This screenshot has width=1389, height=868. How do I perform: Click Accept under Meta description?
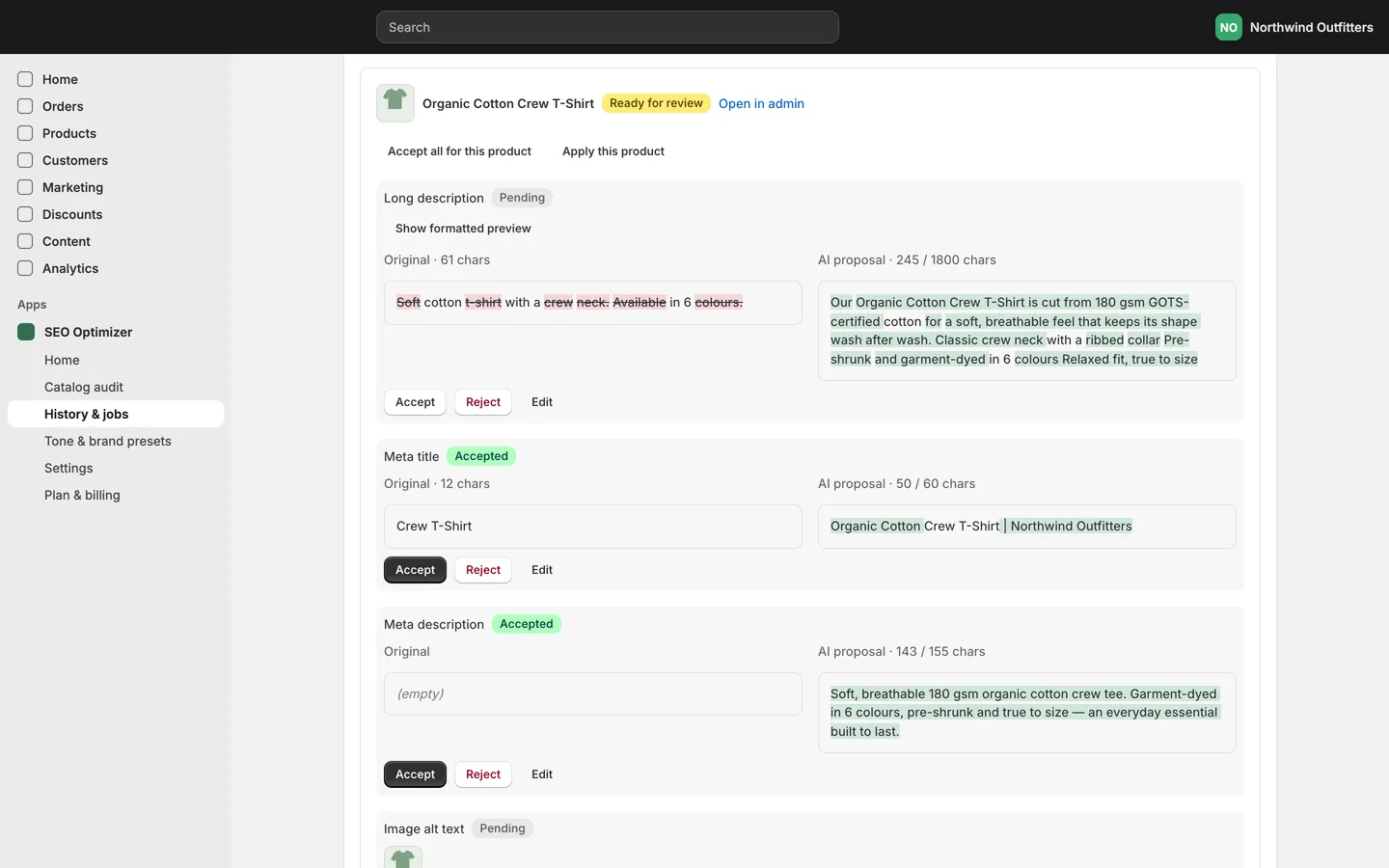pos(415,774)
